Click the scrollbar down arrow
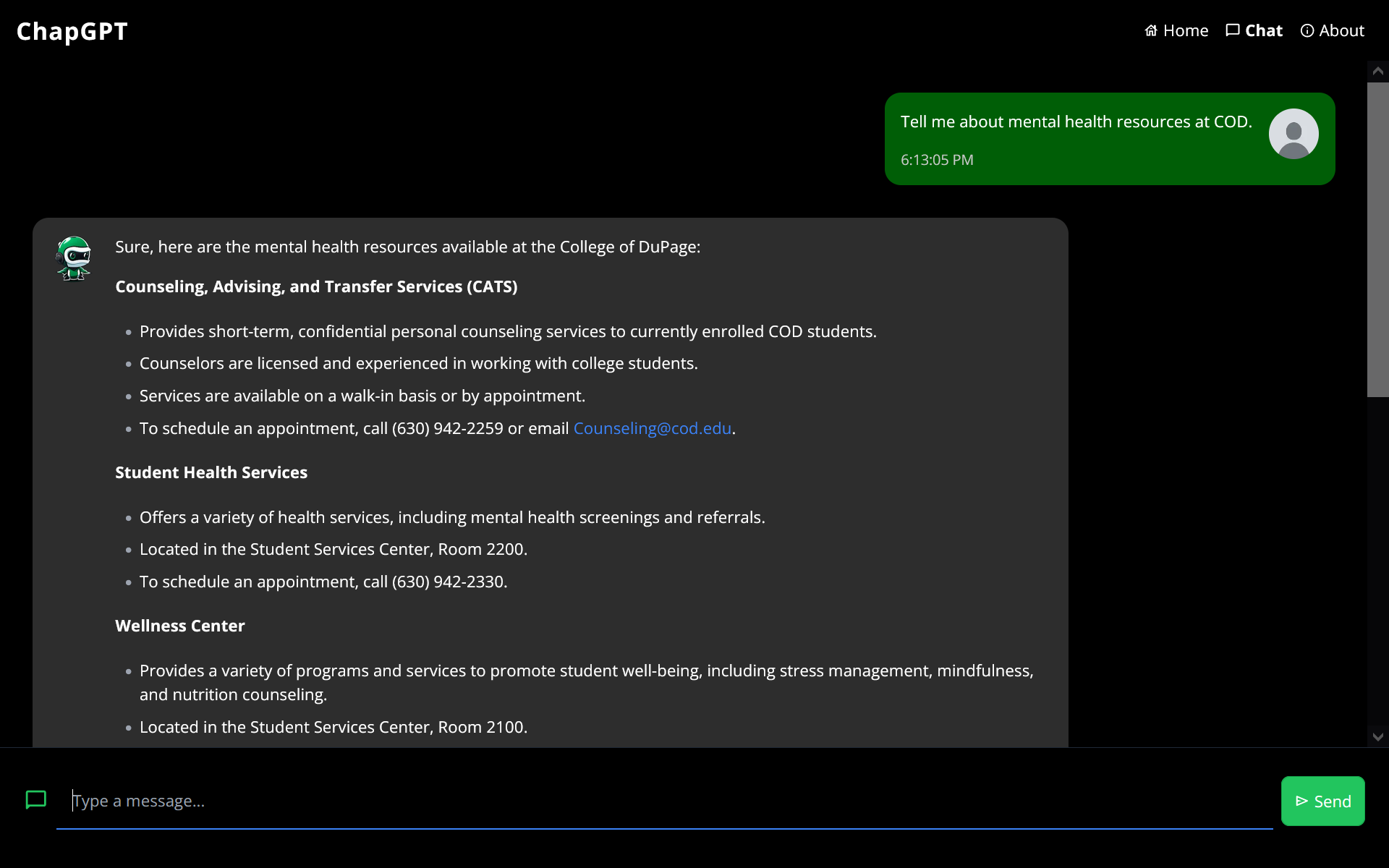1389x868 pixels. 1377,737
